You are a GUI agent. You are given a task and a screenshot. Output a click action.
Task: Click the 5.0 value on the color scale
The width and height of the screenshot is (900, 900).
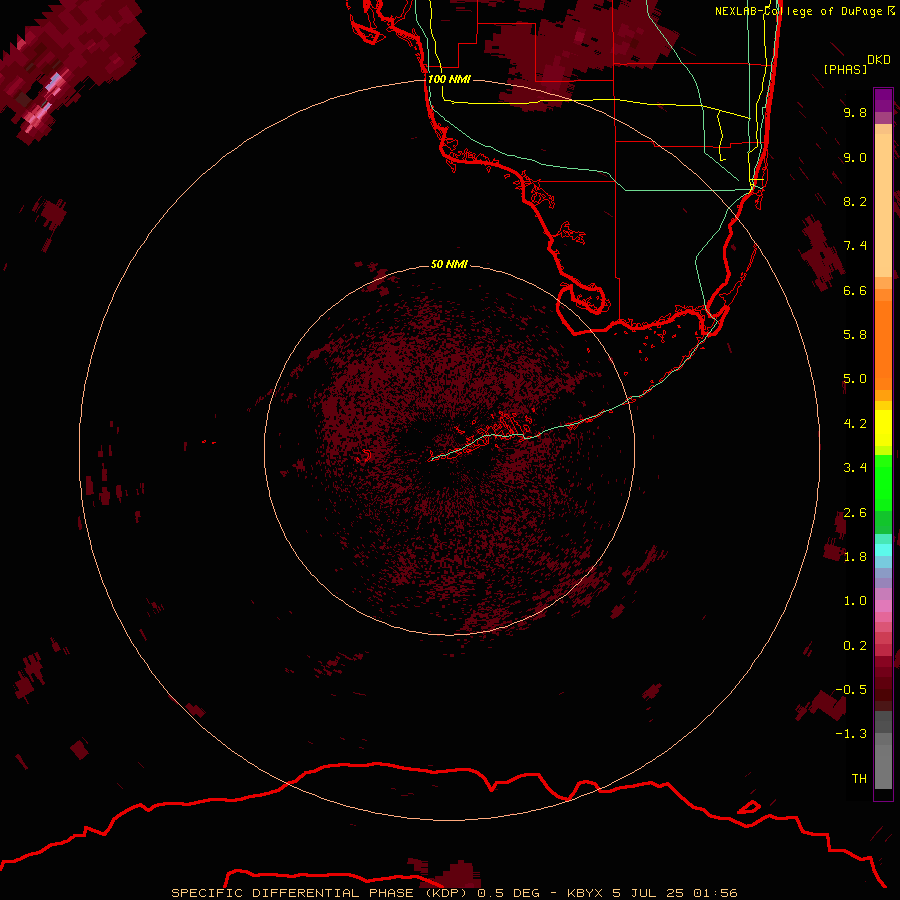[x=855, y=379]
